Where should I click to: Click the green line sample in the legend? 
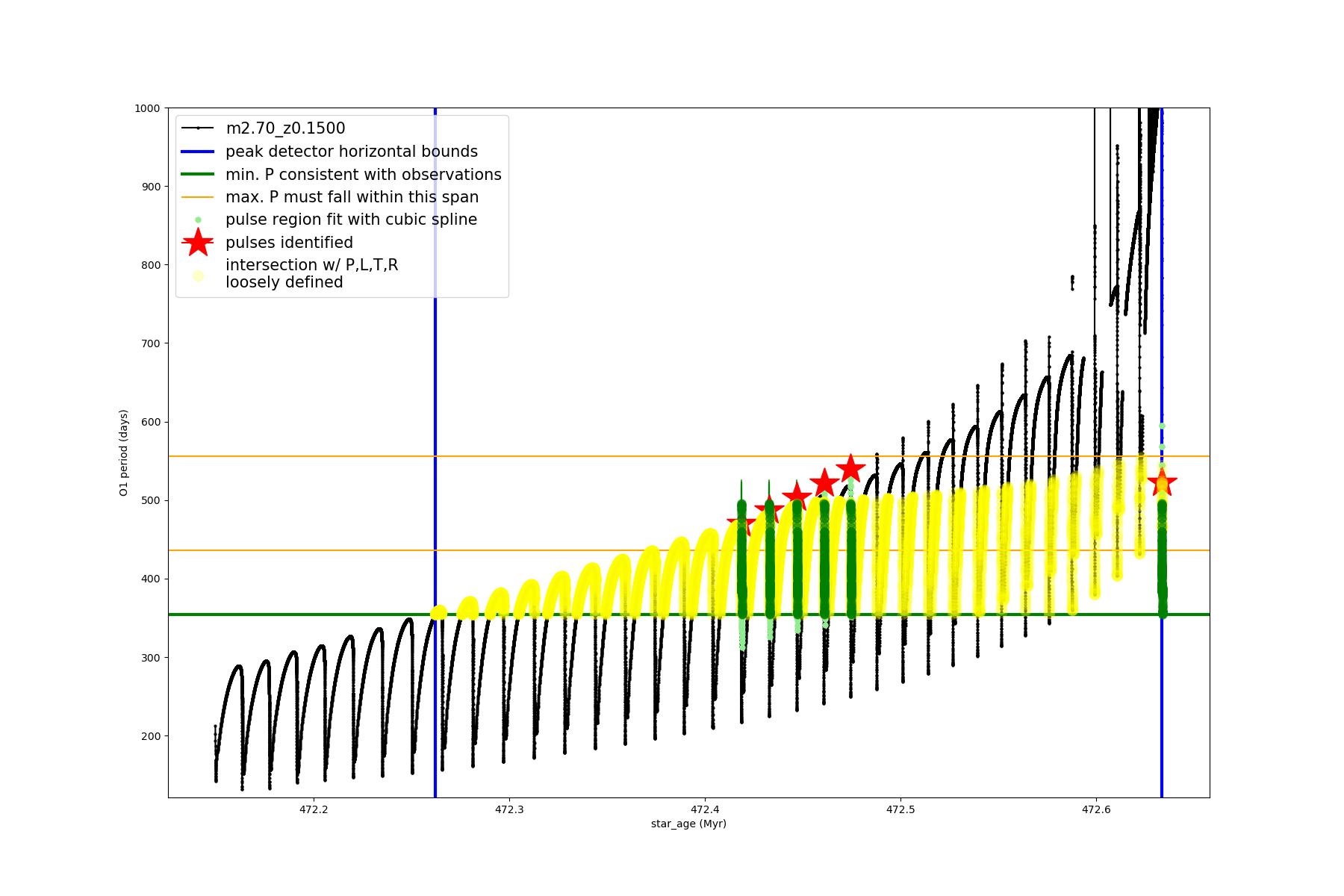click(198, 175)
